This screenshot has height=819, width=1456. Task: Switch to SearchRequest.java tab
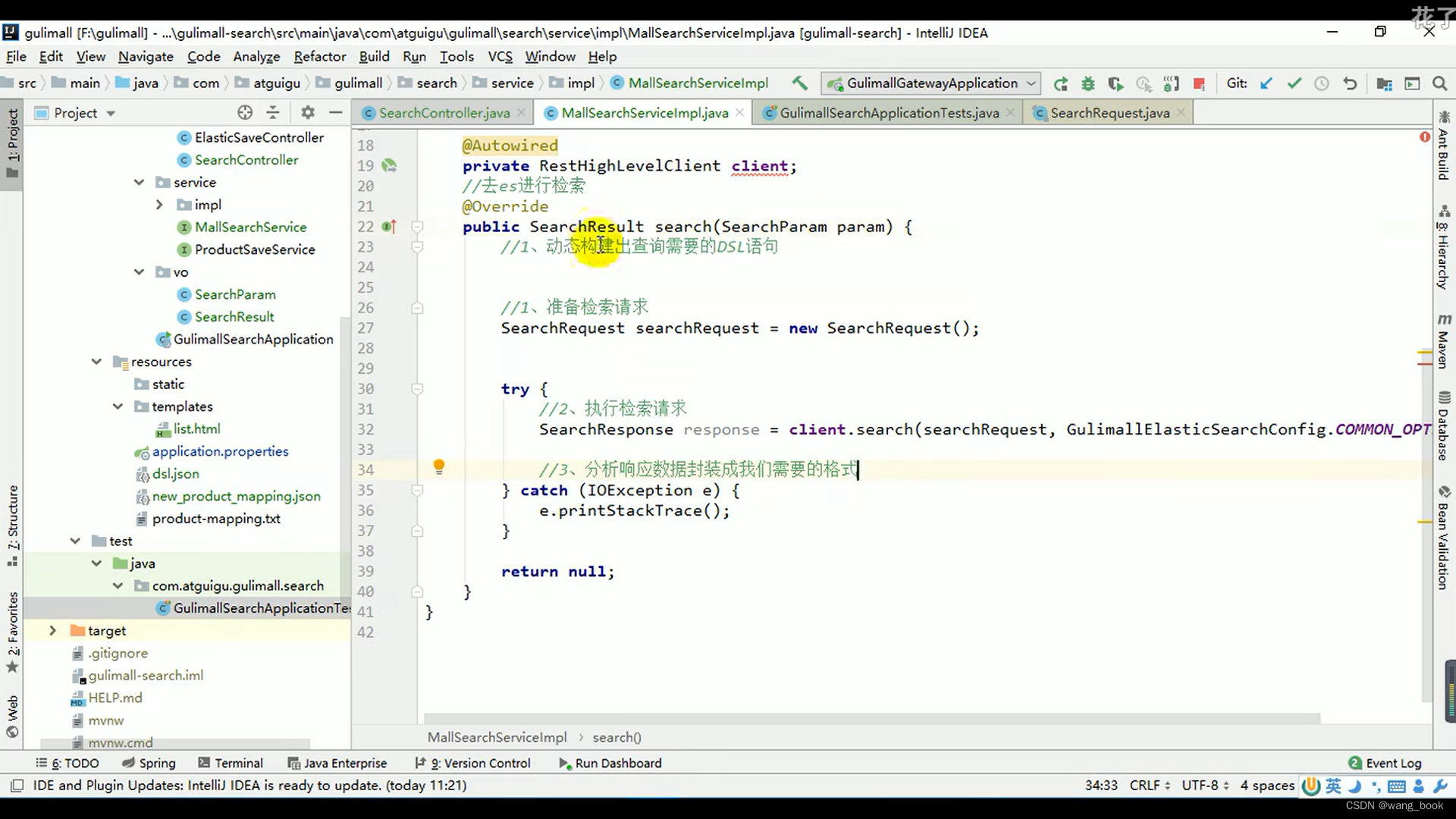1109,113
